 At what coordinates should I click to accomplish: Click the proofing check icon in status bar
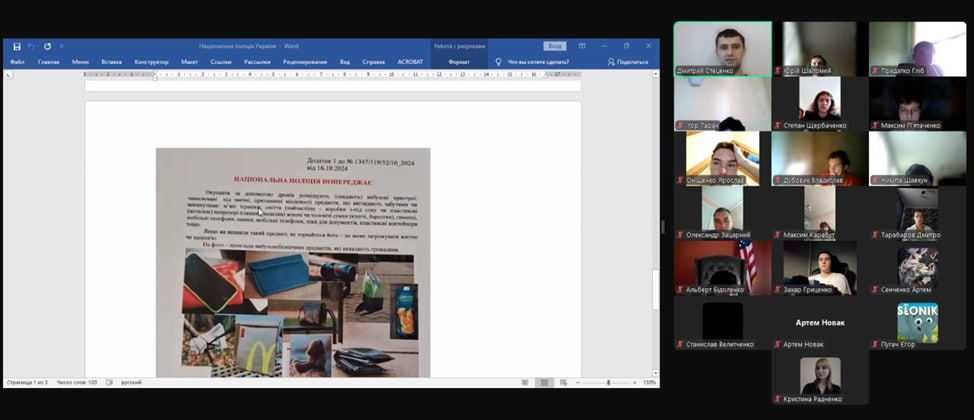tap(109, 382)
